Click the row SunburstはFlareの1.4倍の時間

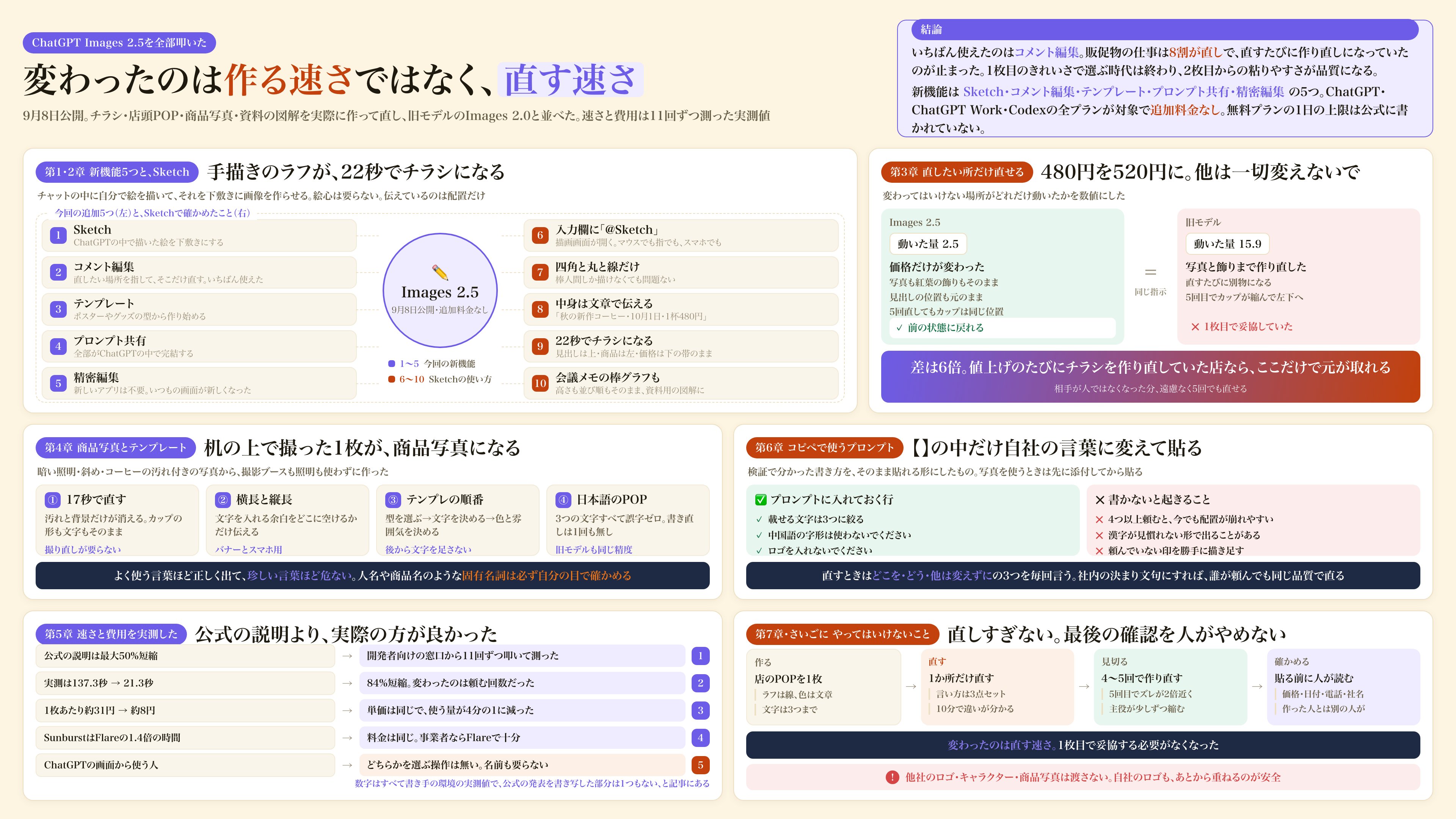(185, 737)
